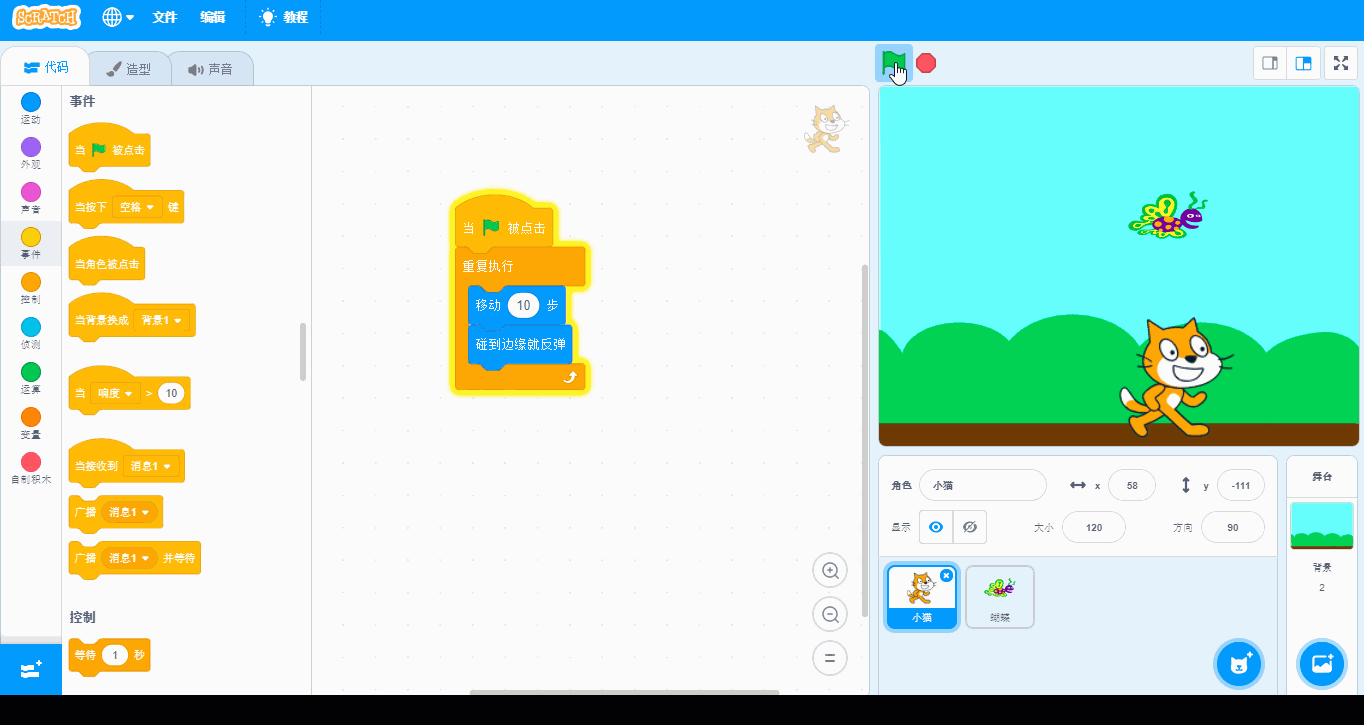Select the 声音 block category circle
The height and width of the screenshot is (725, 1364).
click(x=31, y=192)
